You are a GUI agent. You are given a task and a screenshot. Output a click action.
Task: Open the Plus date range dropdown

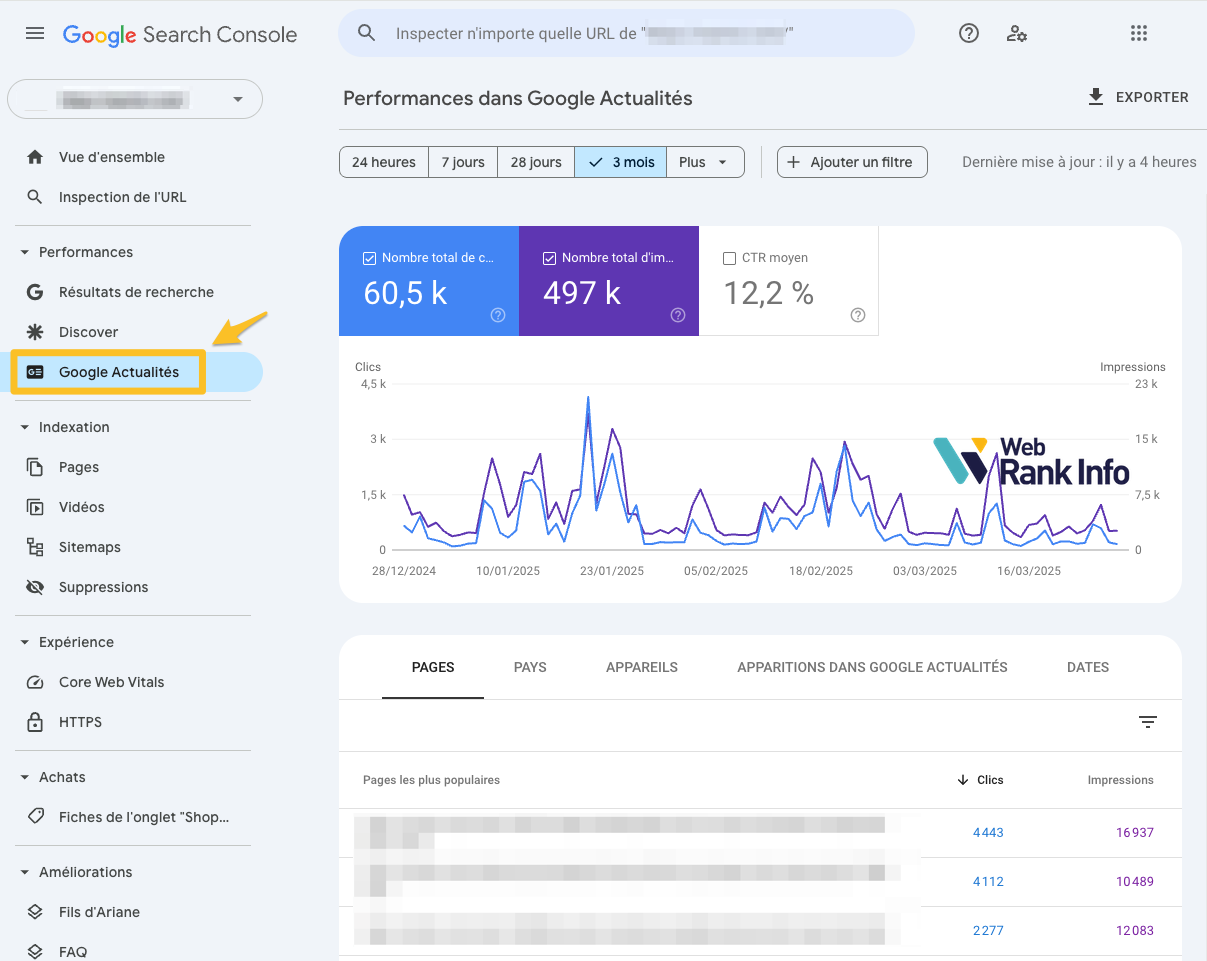(x=705, y=161)
